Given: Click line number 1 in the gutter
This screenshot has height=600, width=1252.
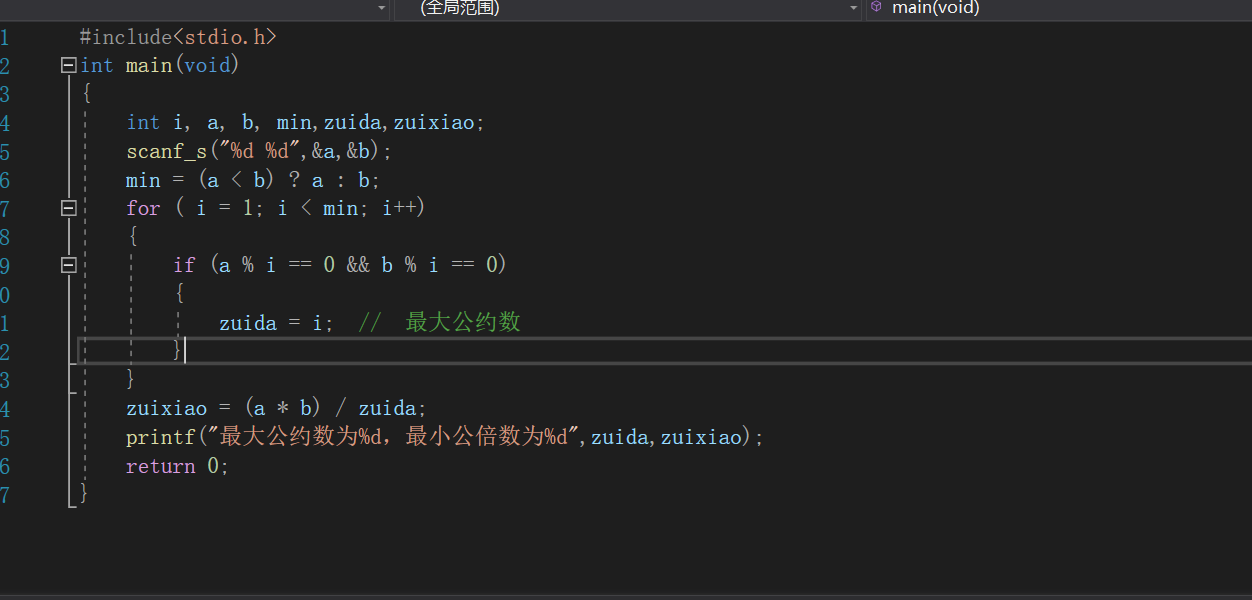Looking at the screenshot, I should coord(5,37).
